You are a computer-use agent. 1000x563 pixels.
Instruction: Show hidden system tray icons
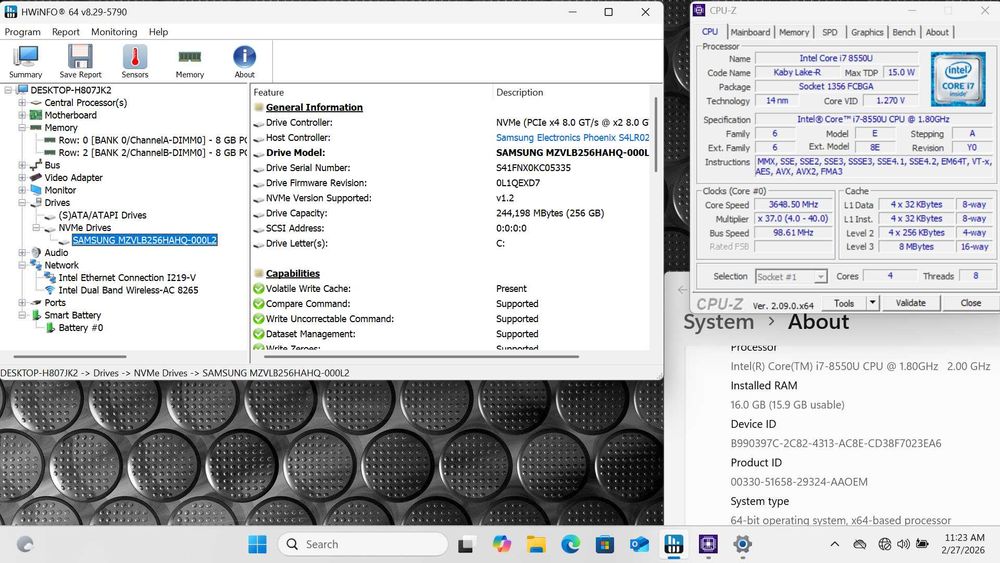point(834,545)
